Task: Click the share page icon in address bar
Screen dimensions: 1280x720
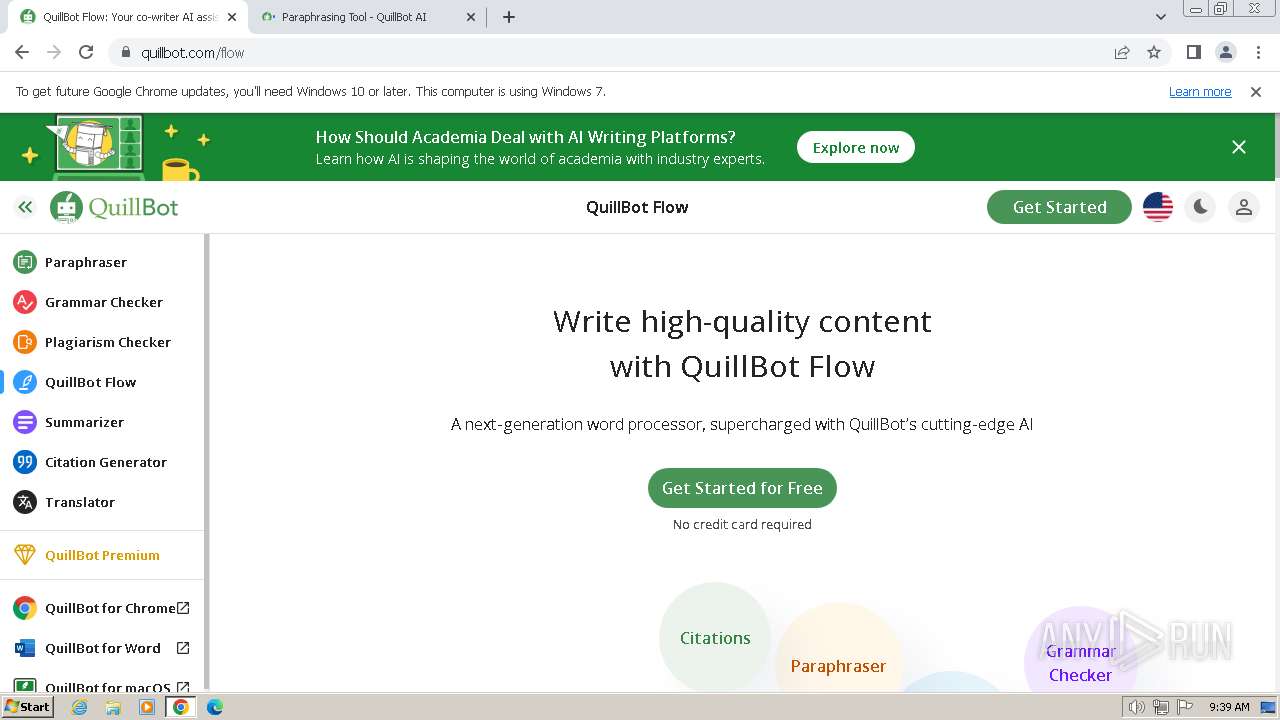Action: point(1122,53)
